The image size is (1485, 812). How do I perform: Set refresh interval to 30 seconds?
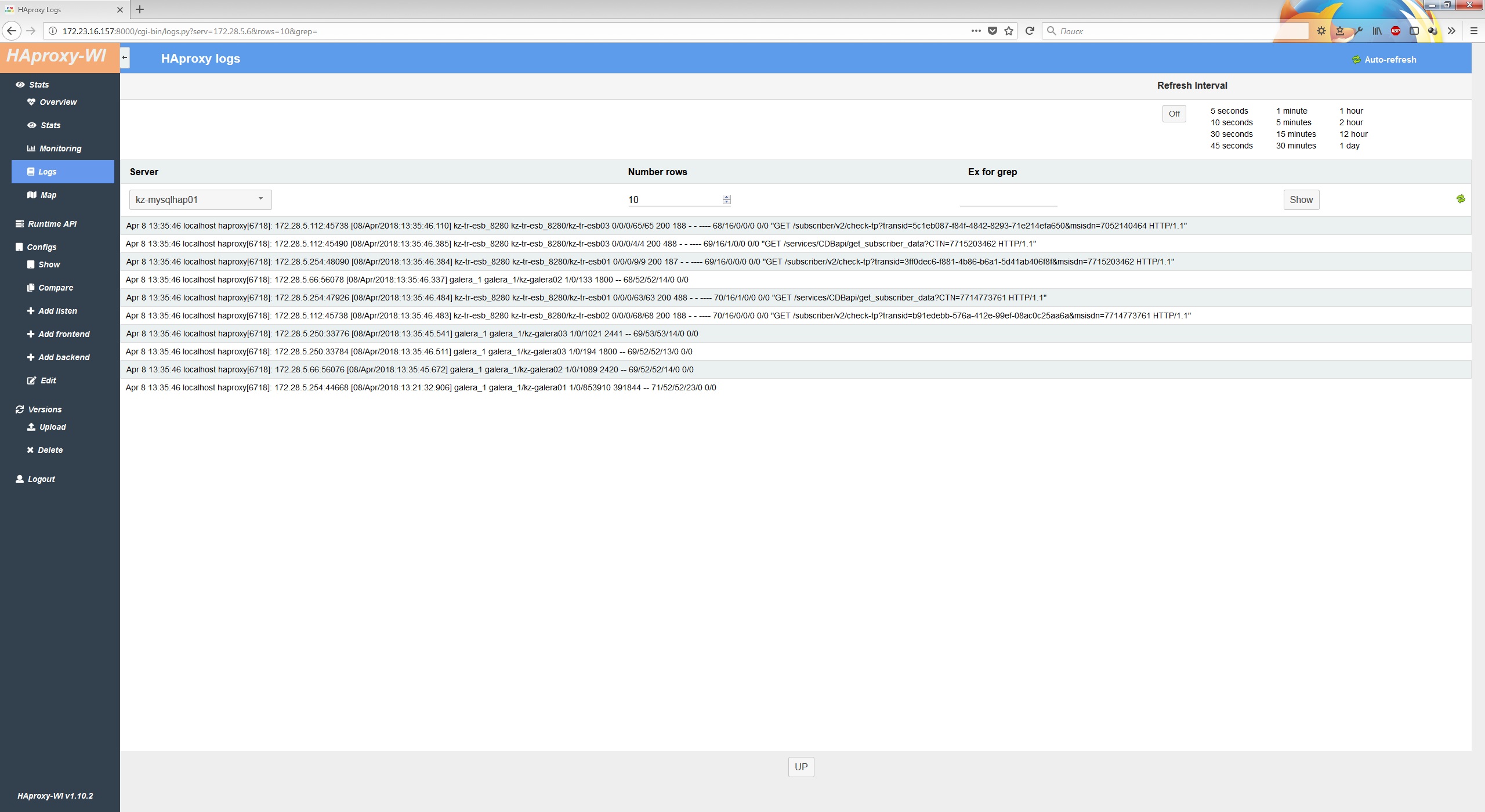[x=1232, y=134]
